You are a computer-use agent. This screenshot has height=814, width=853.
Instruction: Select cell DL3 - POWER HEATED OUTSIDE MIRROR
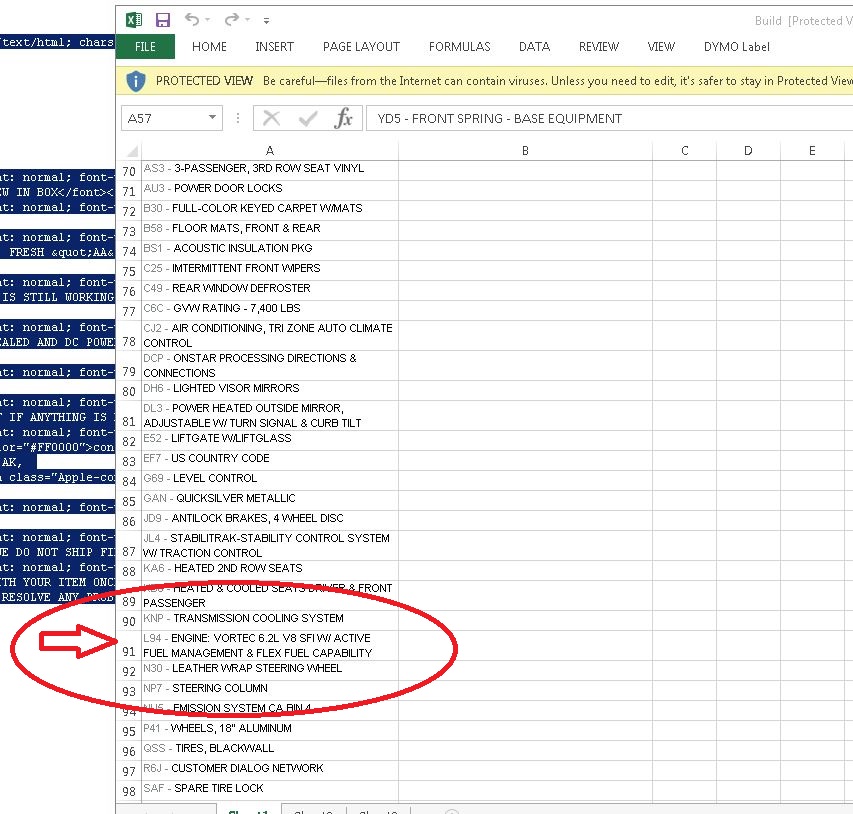270,416
